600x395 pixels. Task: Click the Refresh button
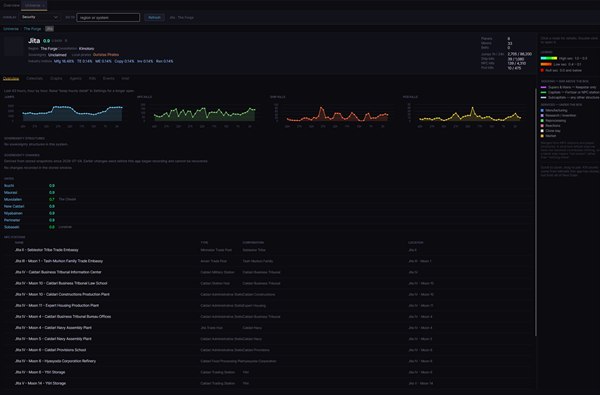(x=154, y=18)
